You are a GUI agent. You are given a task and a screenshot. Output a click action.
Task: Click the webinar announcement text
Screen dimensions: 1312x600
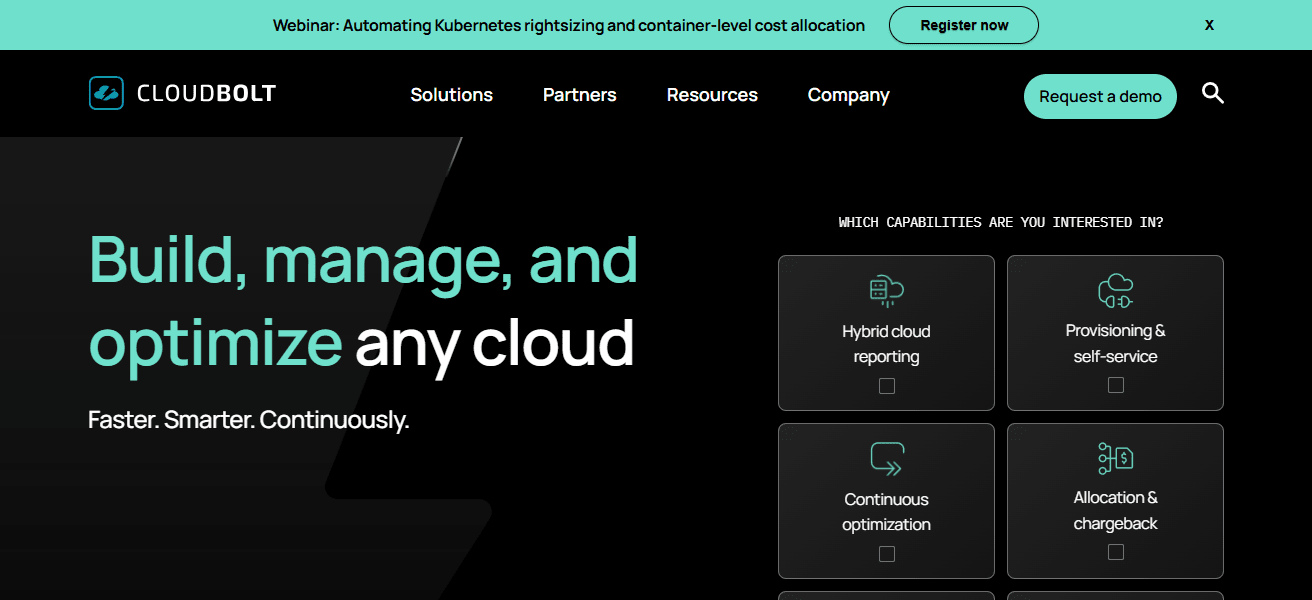click(569, 25)
